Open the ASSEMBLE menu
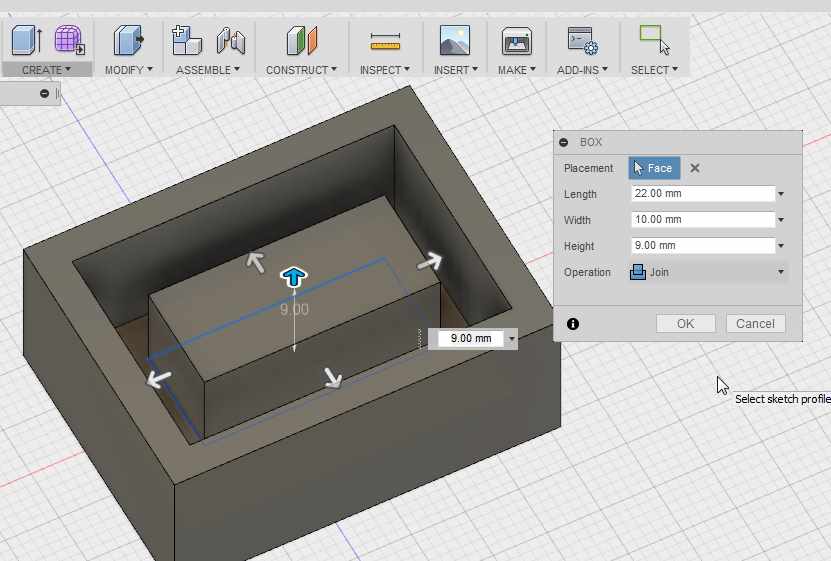This screenshot has height=561, width=831. [208, 70]
